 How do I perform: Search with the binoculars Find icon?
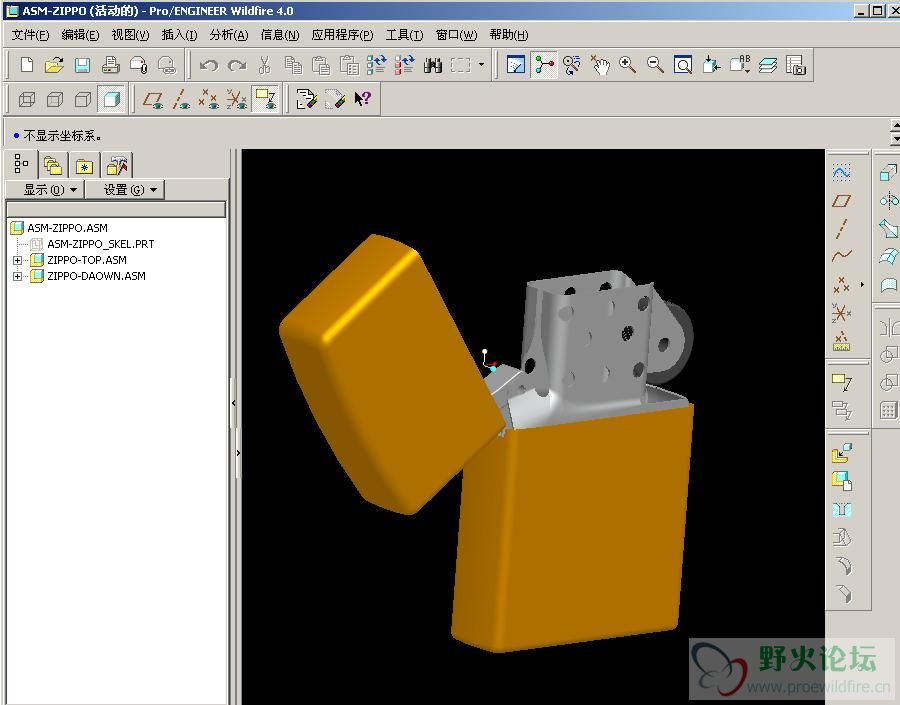click(433, 65)
